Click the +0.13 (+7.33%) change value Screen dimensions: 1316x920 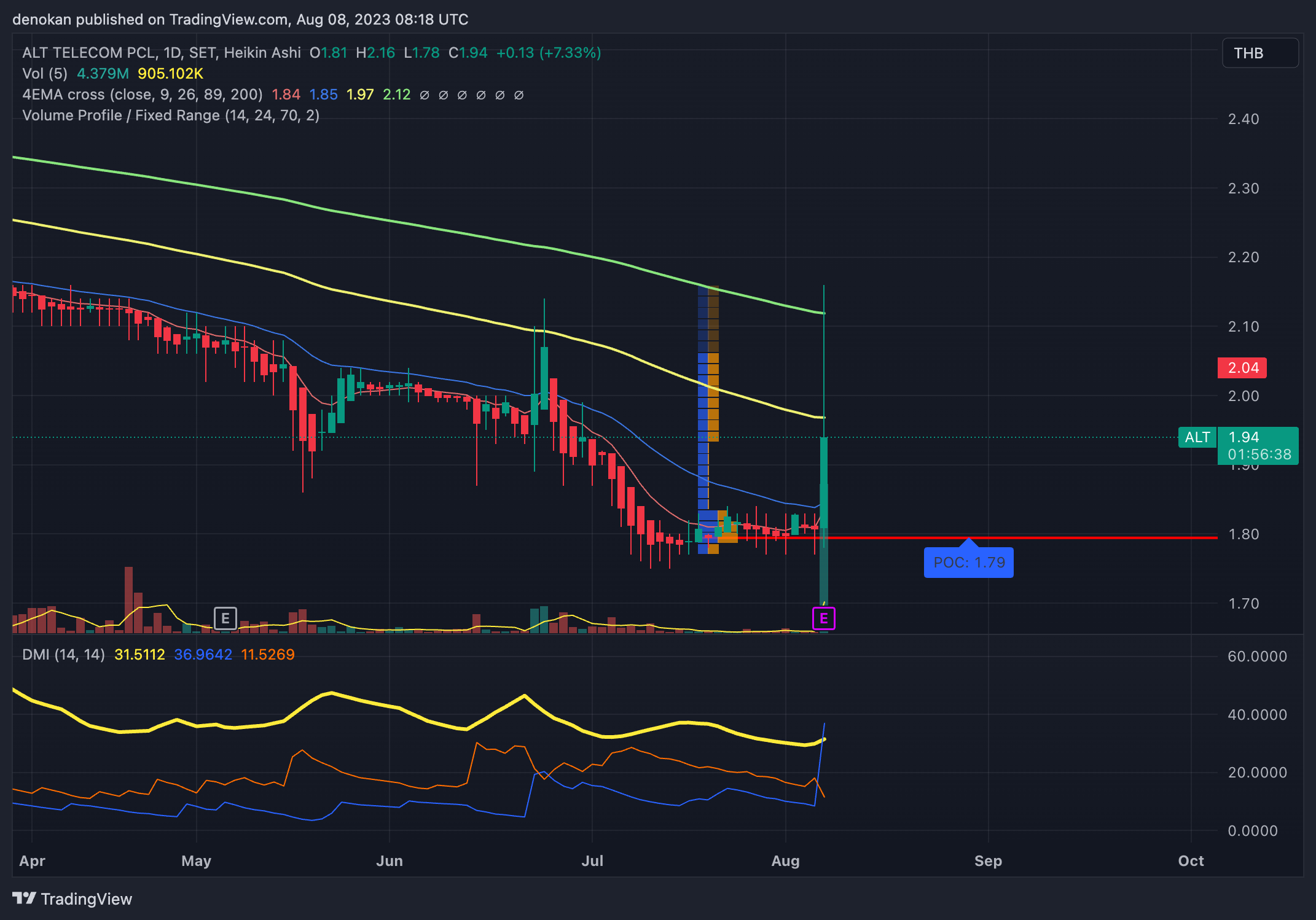pyautogui.click(x=549, y=53)
